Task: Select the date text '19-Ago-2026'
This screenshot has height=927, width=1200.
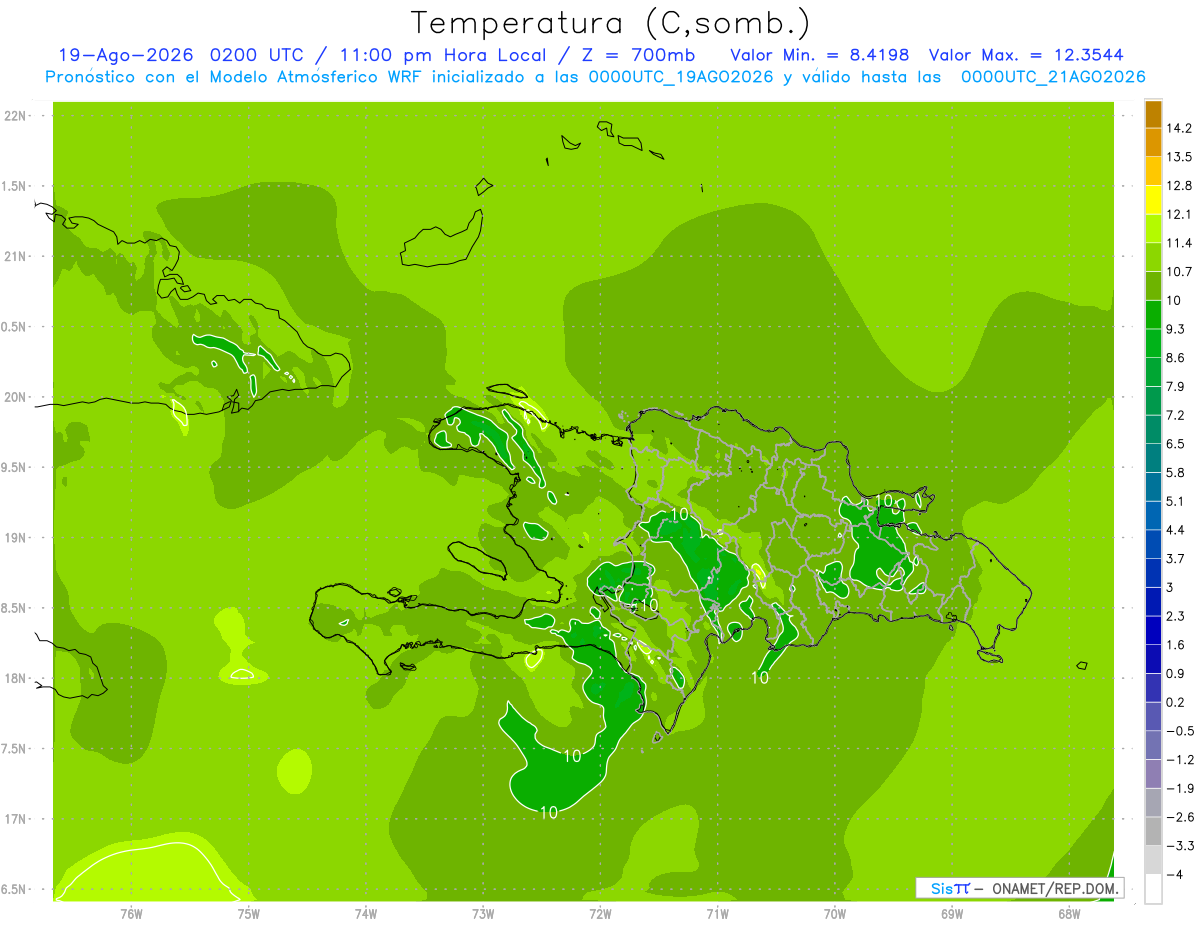Action: pos(125,55)
